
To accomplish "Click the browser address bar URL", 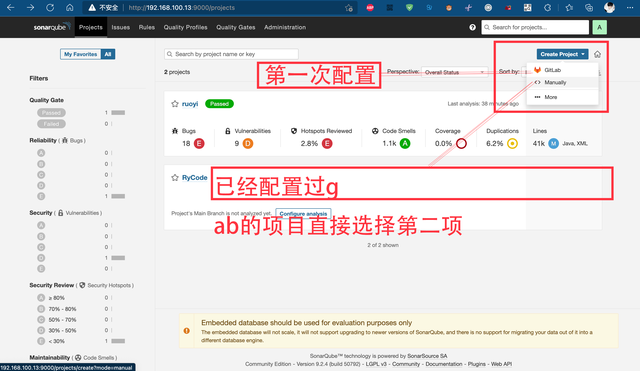I will click(182, 8).
